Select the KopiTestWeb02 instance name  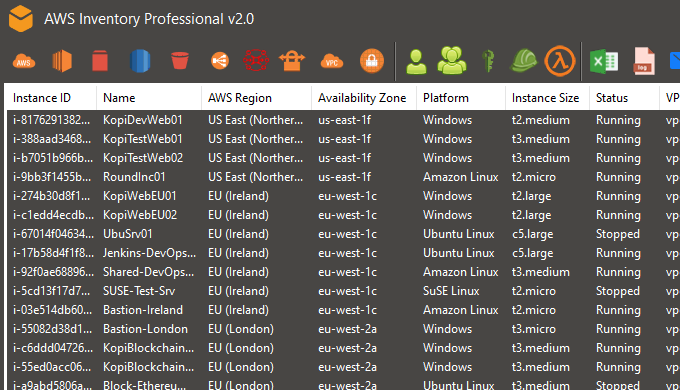click(143, 158)
